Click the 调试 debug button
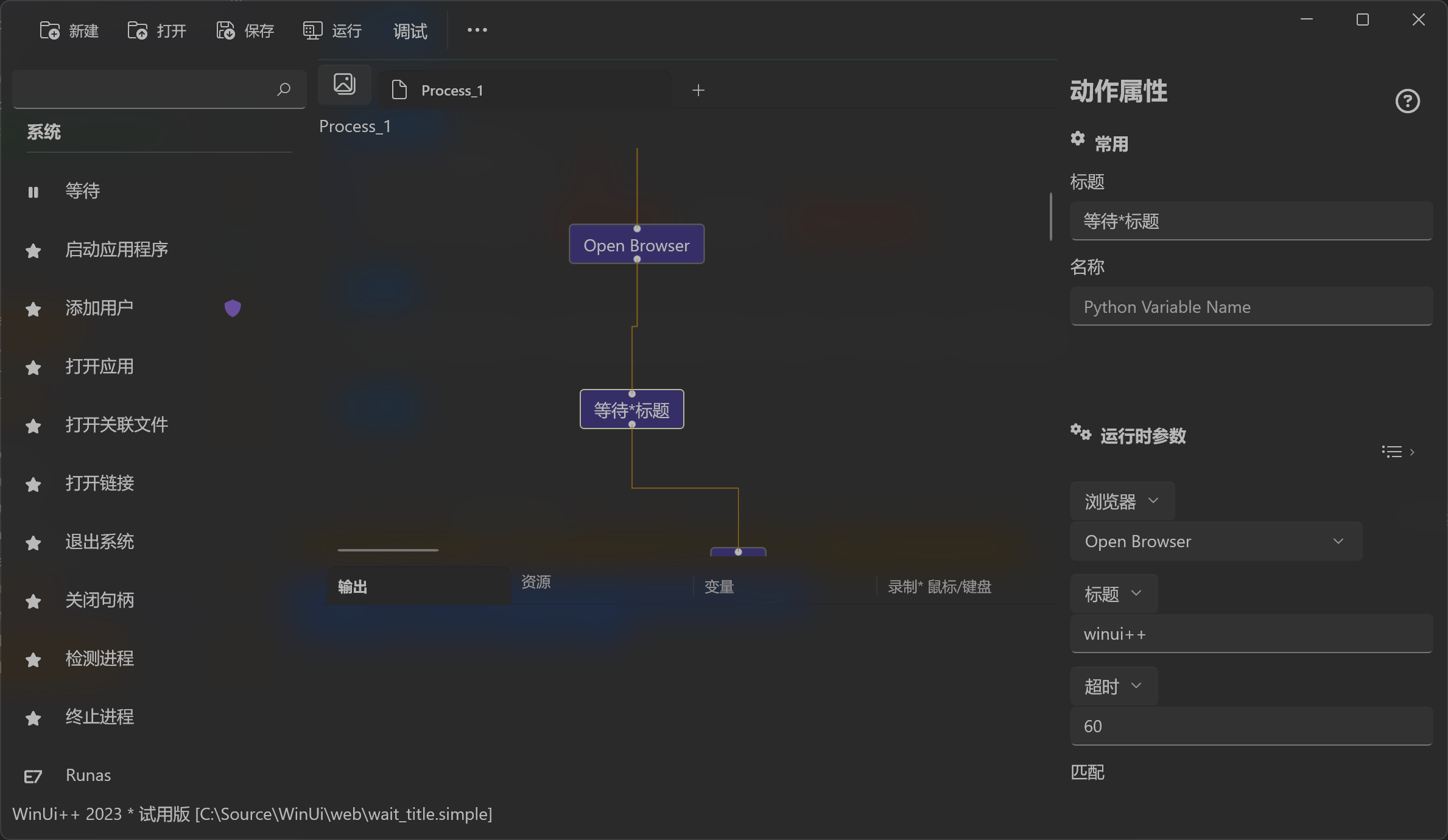1448x840 pixels. pyautogui.click(x=410, y=30)
